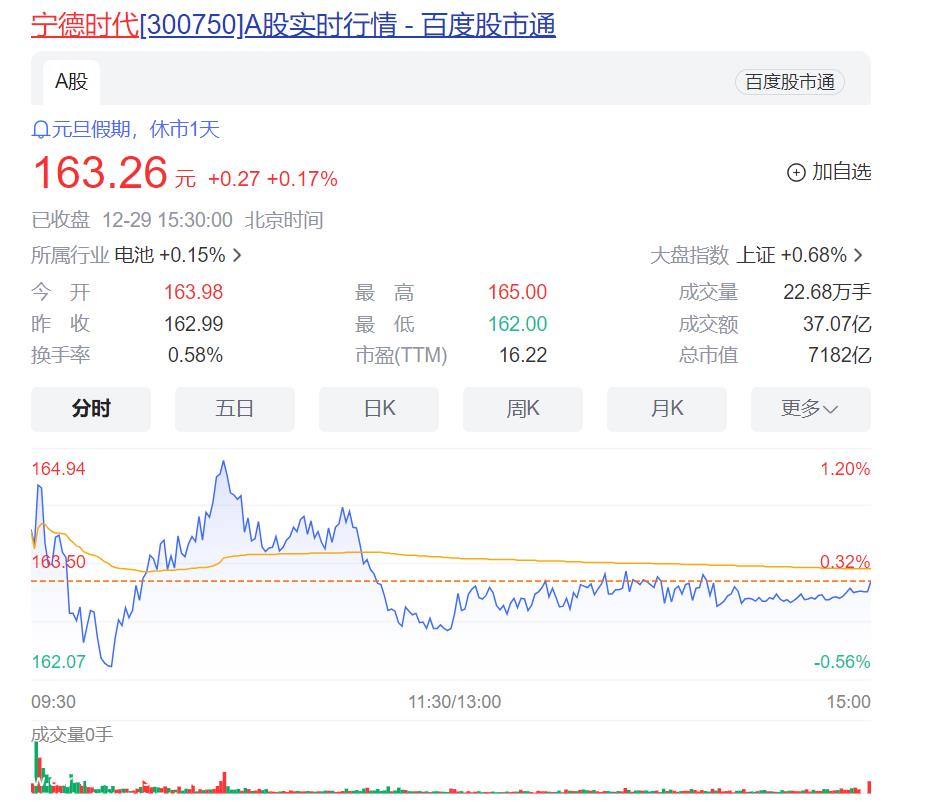Click 换手率 value 0.58%
Viewport: 925px width, 810px height.
(x=195, y=355)
